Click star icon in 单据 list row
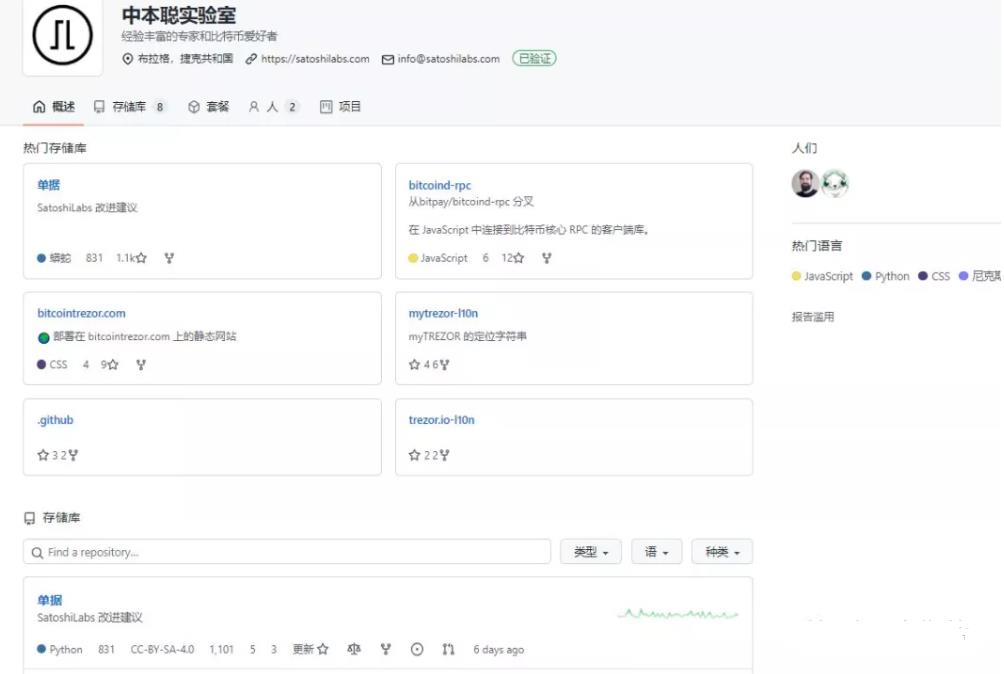The height and width of the screenshot is (674, 1004). (x=323, y=650)
